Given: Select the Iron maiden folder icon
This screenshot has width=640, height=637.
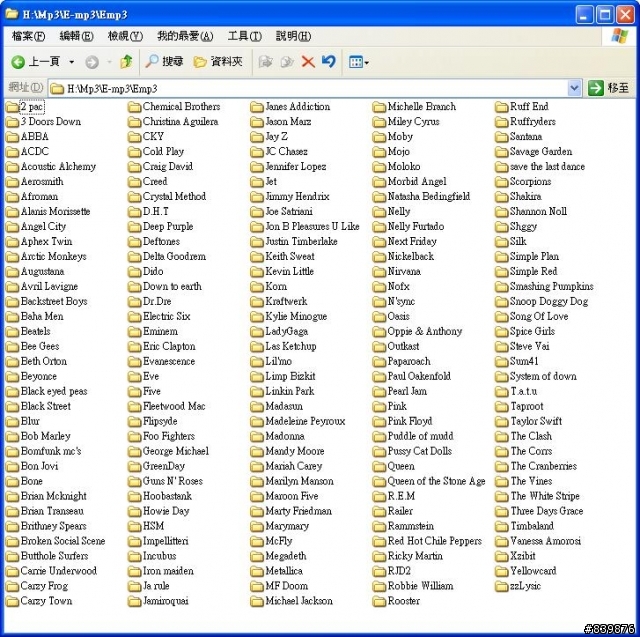Looking at the screenshot, I should point(134,571).
